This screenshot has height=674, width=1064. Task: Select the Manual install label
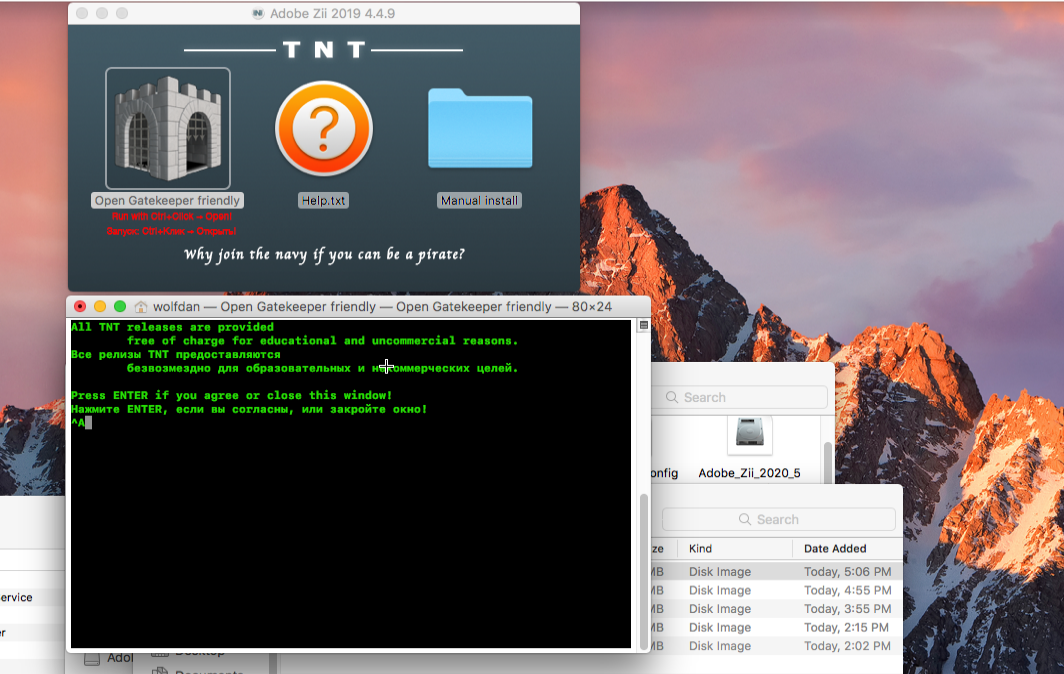479,200
